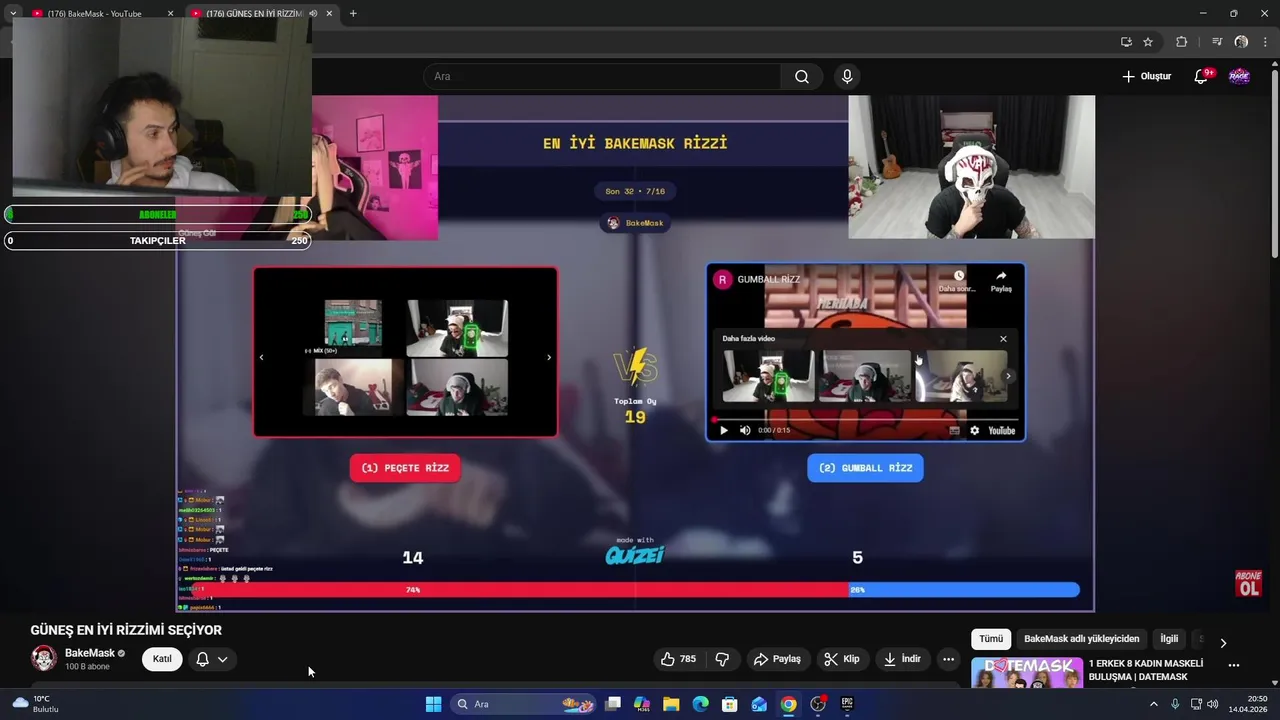Expand notification options chevron beside bell

(x=223, y=659)
